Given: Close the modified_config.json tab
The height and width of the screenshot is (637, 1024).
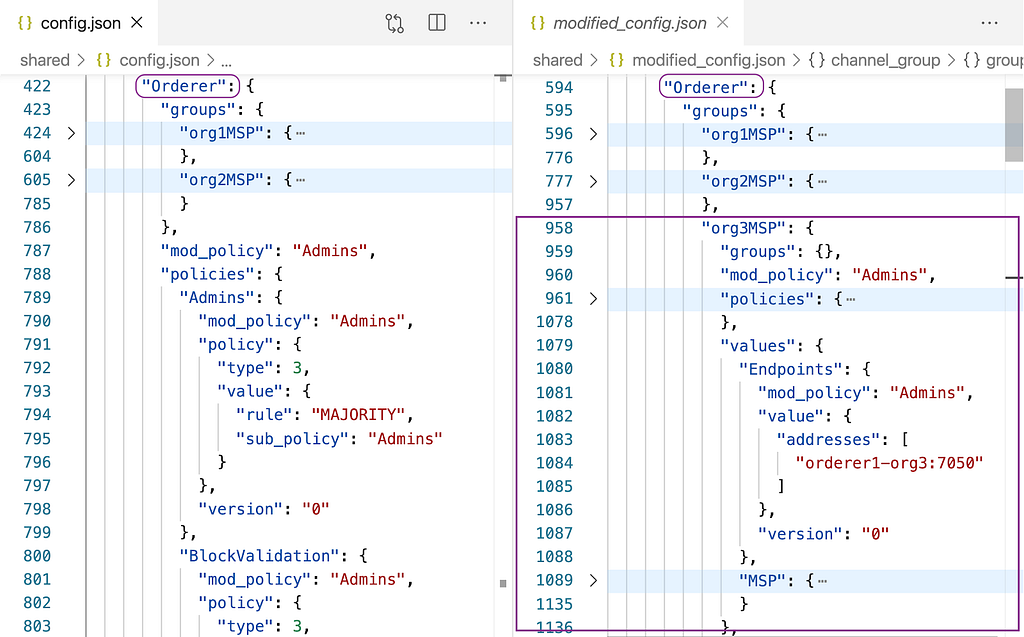Looking at the screenshot, I should click(722, 23).
